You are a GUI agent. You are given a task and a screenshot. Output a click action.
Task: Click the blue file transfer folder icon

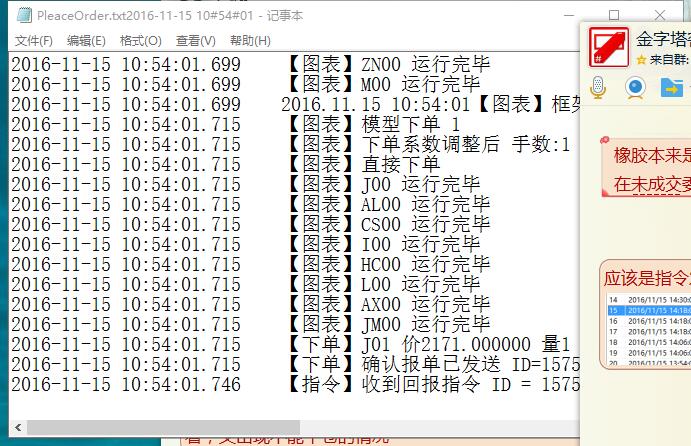click(672, 88)
